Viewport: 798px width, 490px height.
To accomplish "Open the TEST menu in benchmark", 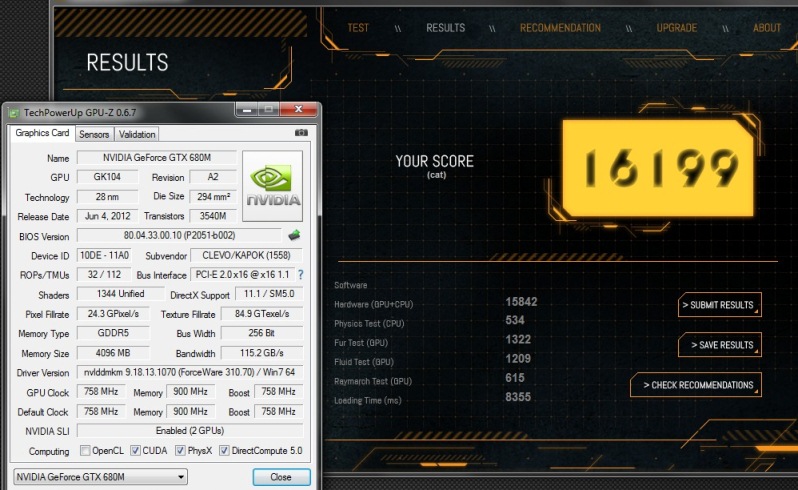I will pos(358,28).
